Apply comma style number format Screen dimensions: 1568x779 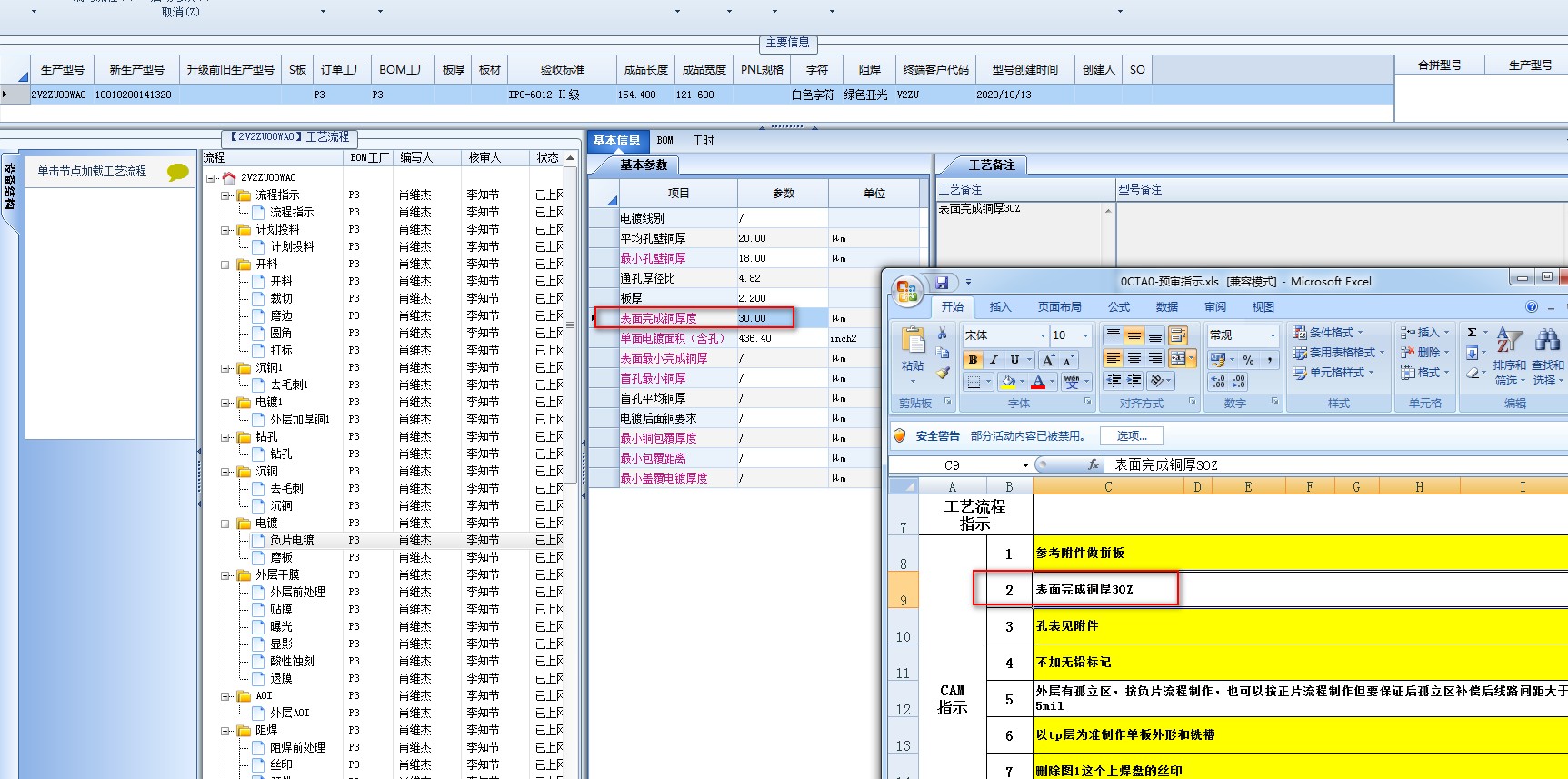(x=1268, y=360)
